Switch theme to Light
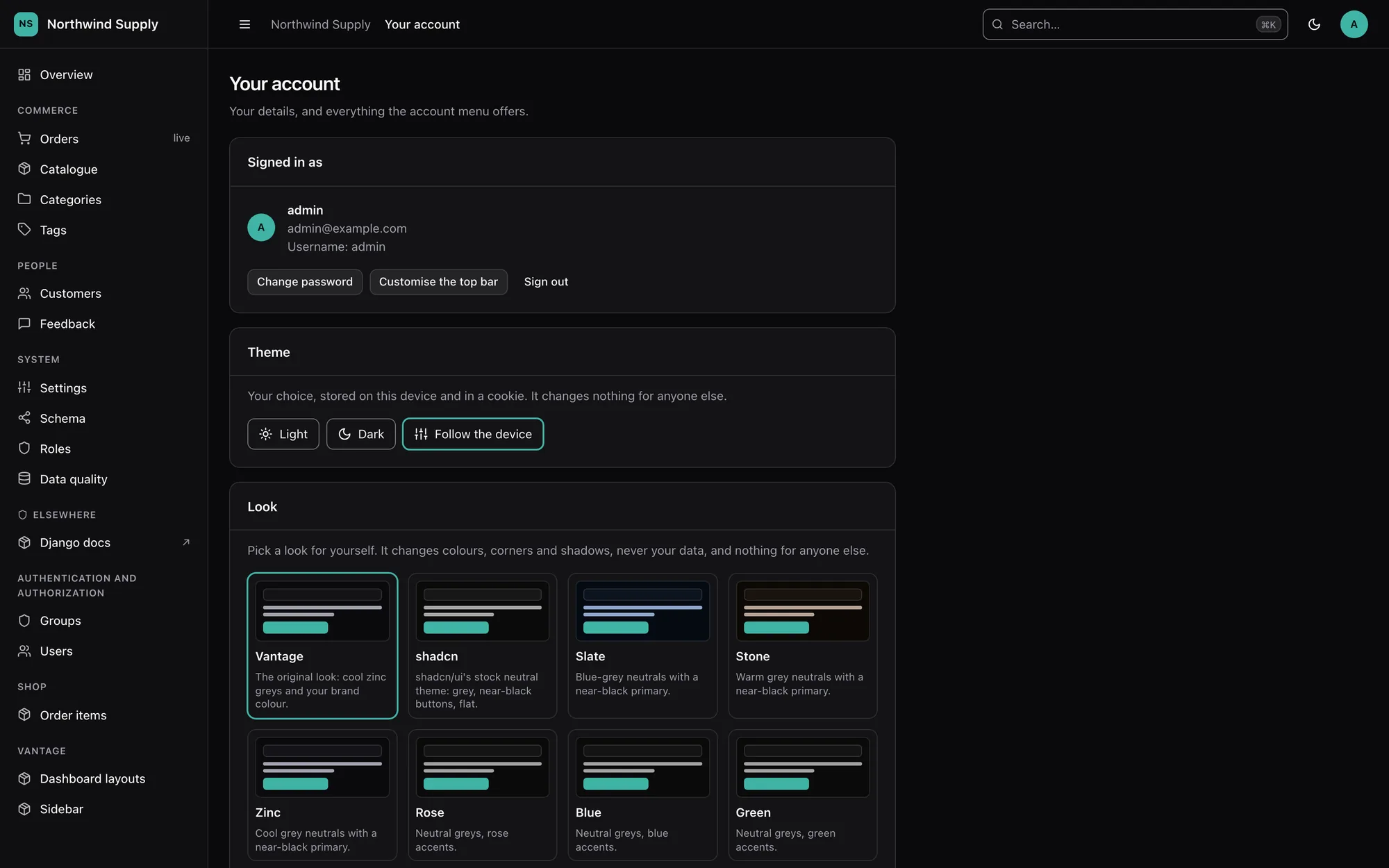The width and height of the screenshot is (1389, 868). tap(283, 434)
